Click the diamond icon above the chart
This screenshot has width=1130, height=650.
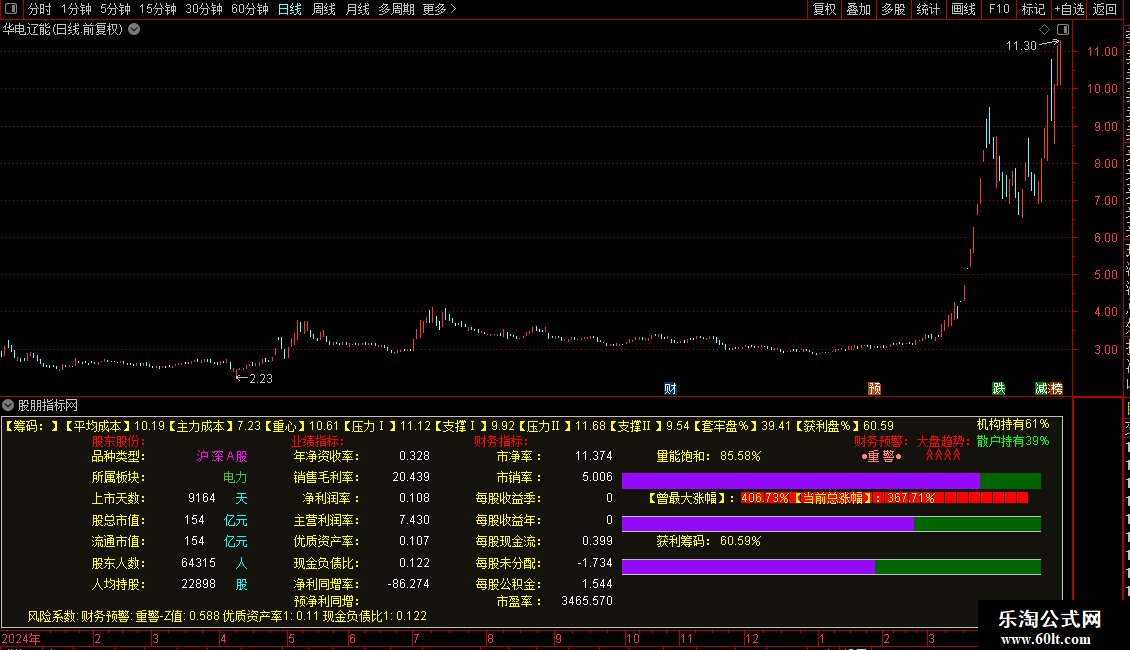pos(1044,30)
